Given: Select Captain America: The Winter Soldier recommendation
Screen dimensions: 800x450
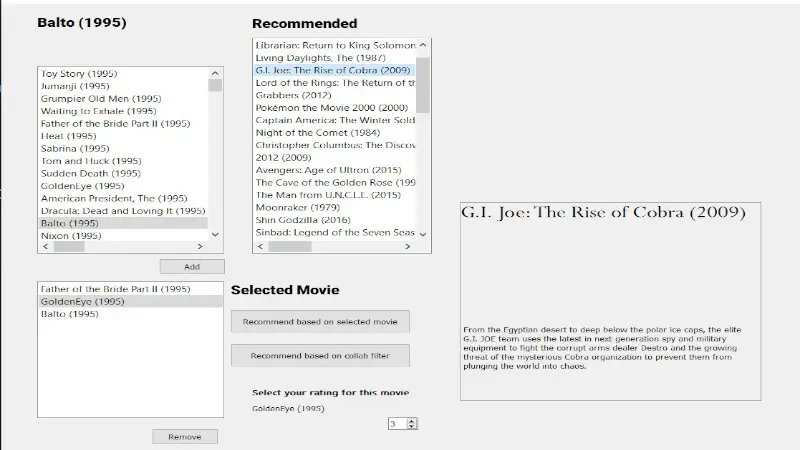Looking at the screenshot, I should pyautogui.click(x=335, y=120).
